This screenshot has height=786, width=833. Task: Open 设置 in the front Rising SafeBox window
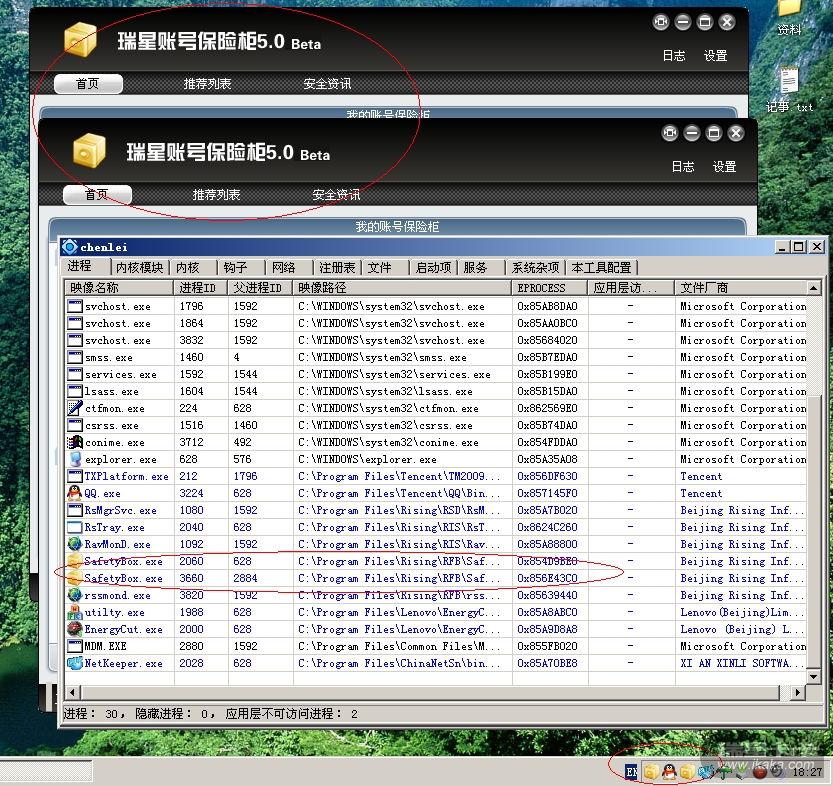(x=724, y=167)
